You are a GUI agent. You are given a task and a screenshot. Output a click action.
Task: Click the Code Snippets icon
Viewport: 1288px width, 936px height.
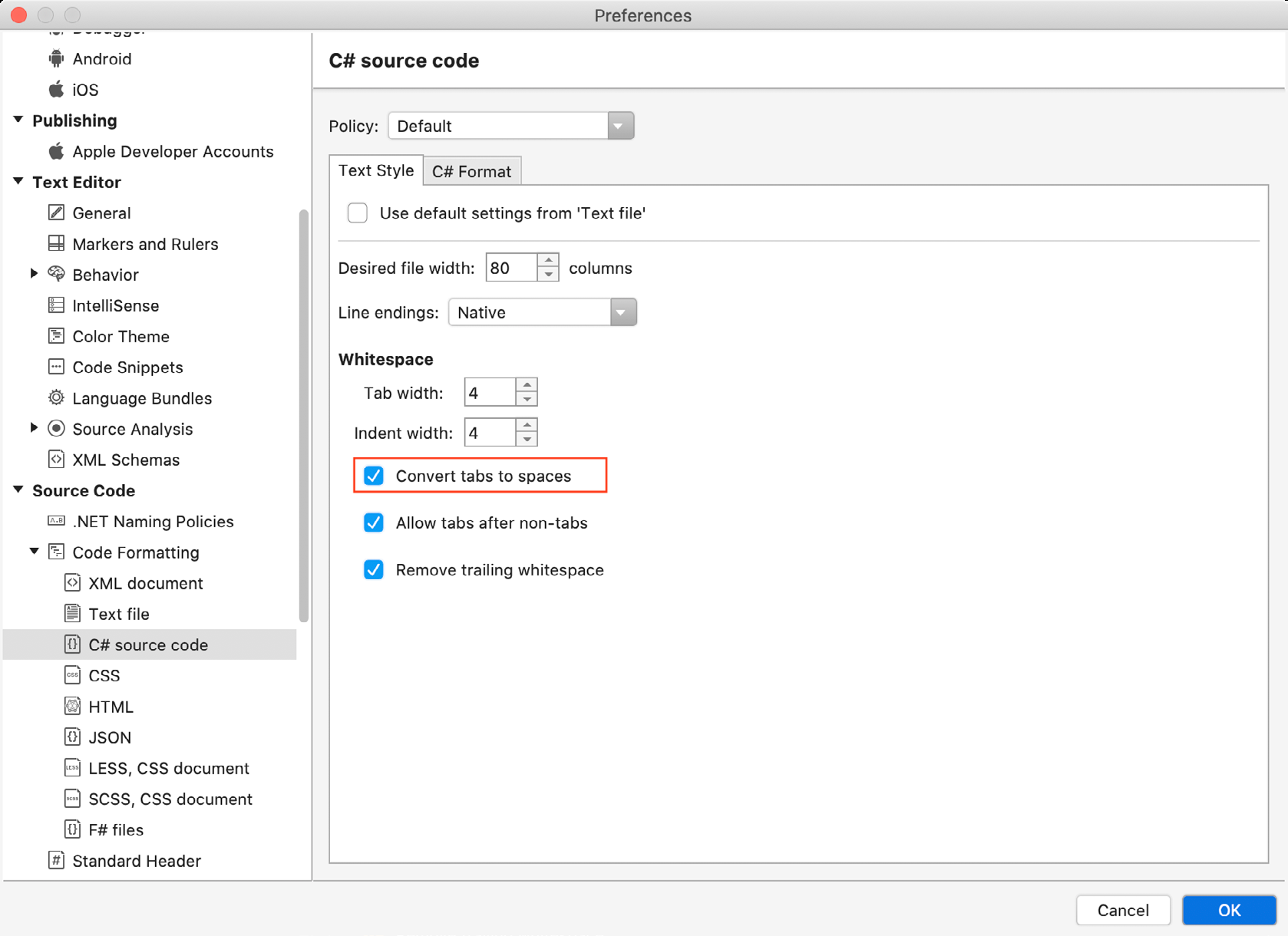click(56, 367)
